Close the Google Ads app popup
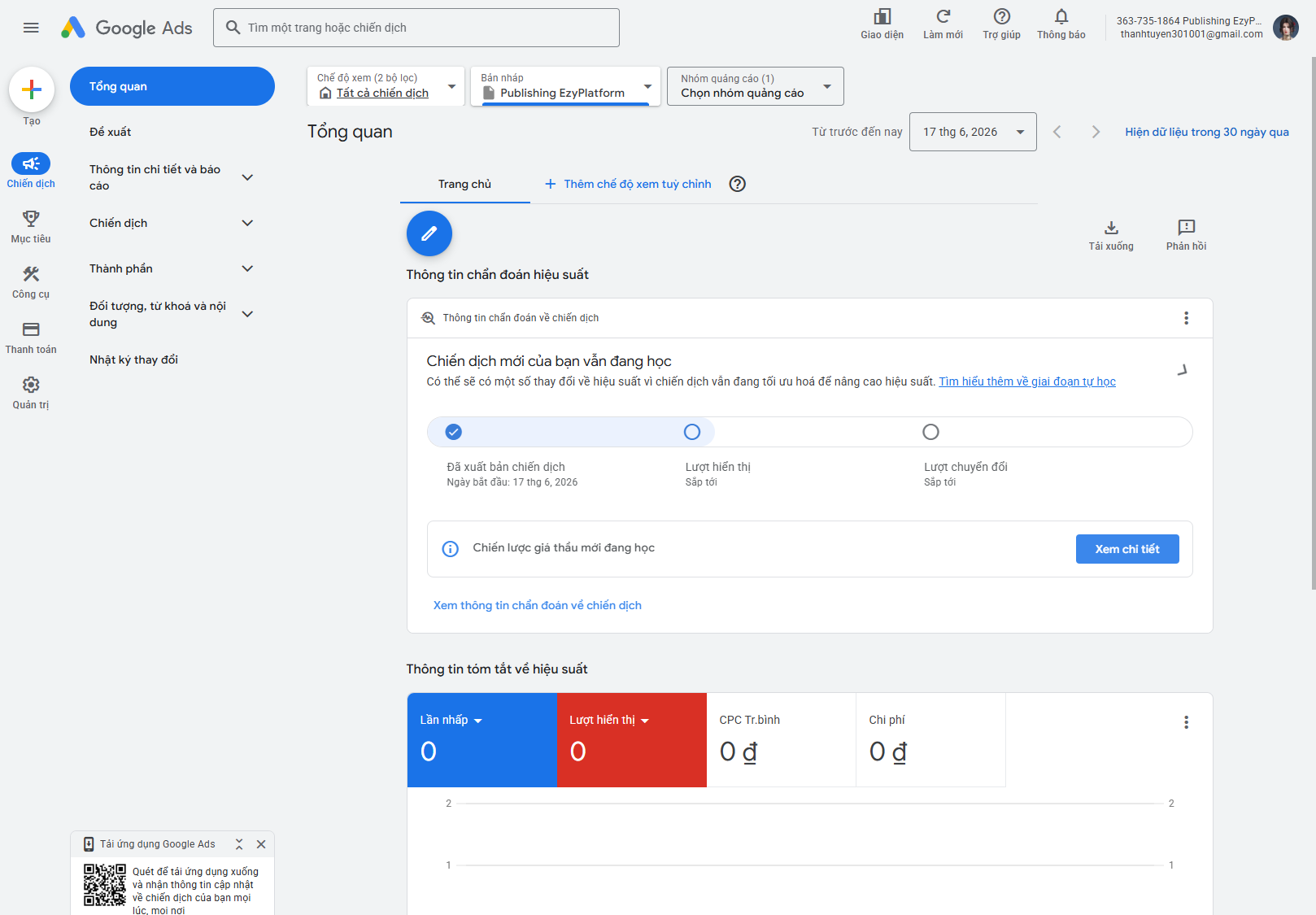The width and height of the screenshot is (1316, 915). click(x=261, y=844)
